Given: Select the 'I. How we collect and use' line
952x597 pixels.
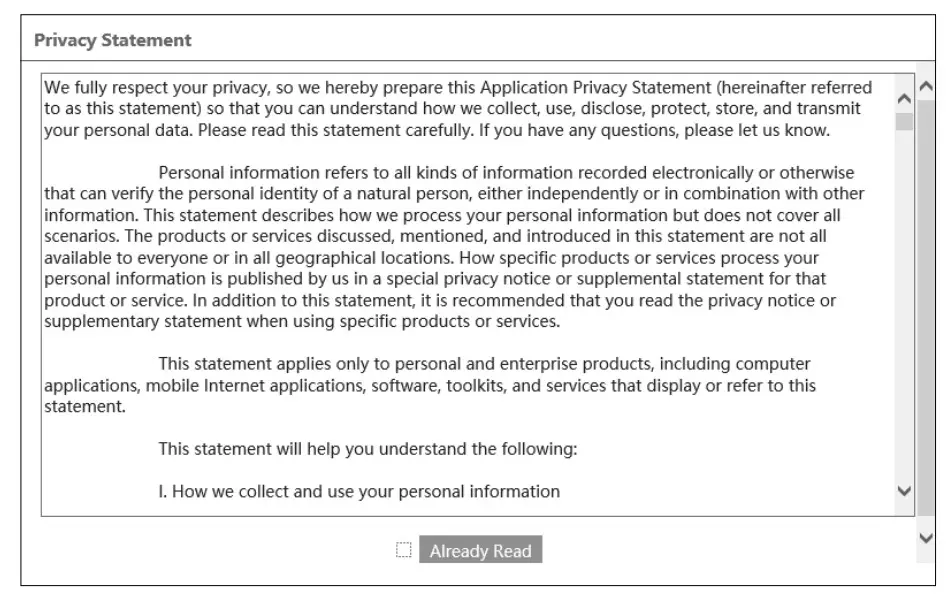Looking at the screenshot, I should [359, 491].
